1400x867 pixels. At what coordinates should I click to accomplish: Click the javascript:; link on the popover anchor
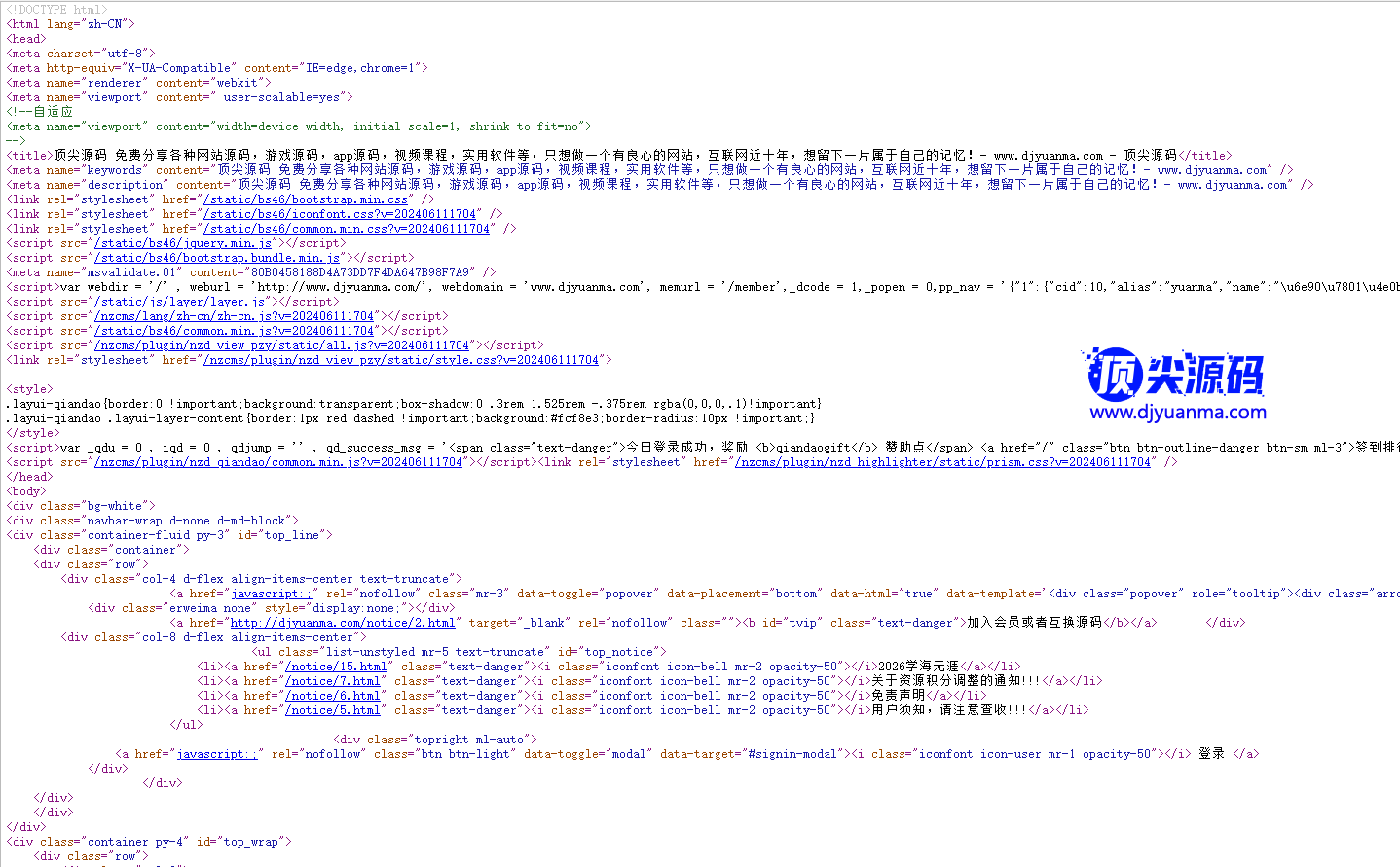[x=272, y=594]
